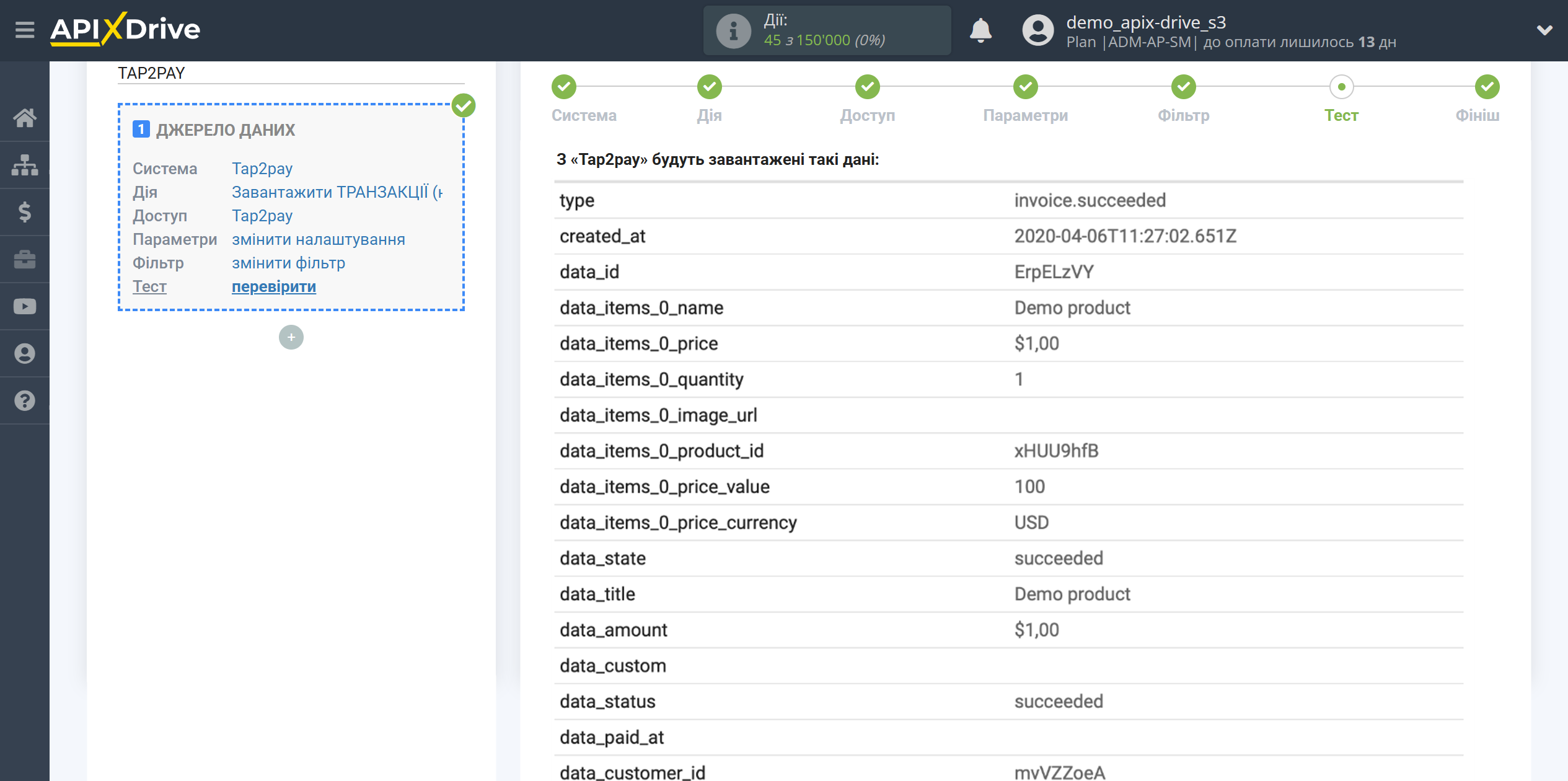Open the connections sitemap icon
This screenshot has height=781, width=1568.
(25, 165)
